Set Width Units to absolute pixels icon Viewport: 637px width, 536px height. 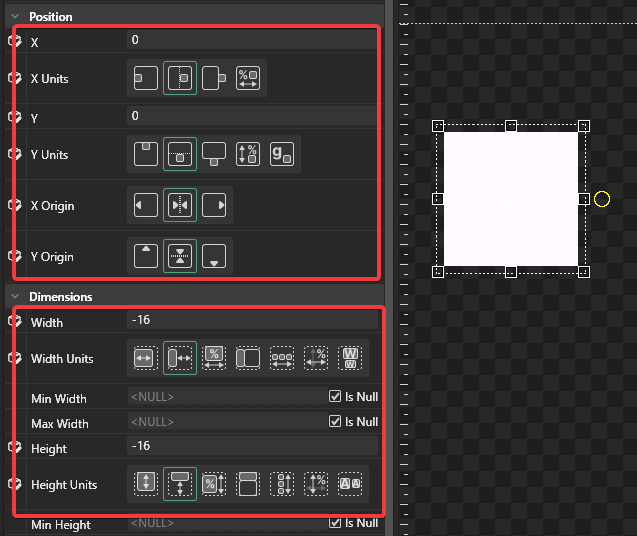tap(146, 358)
